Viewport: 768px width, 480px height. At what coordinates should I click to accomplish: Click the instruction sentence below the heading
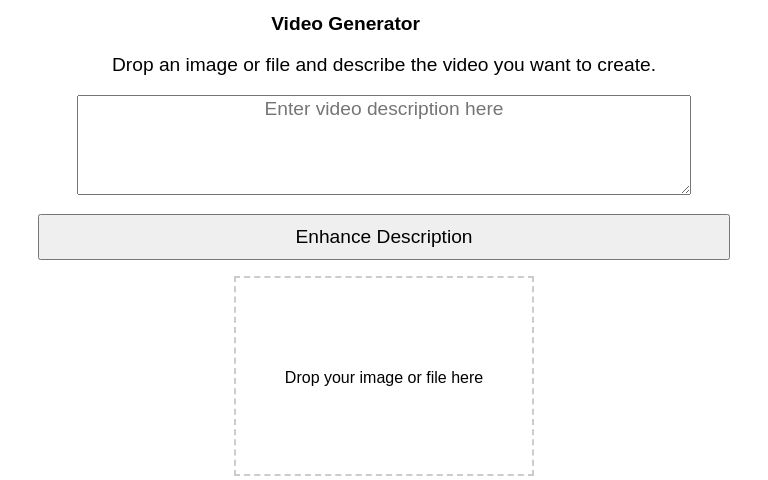pyautogui.click(x=384, y=65)
